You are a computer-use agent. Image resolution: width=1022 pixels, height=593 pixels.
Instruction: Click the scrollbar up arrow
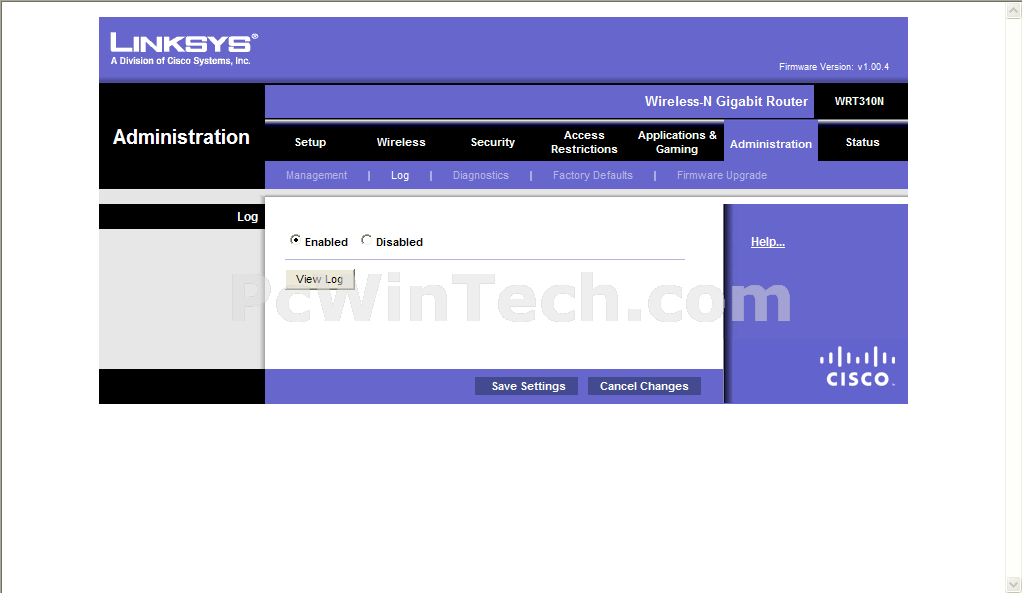pyautogui.click(x=1014, y=10)
